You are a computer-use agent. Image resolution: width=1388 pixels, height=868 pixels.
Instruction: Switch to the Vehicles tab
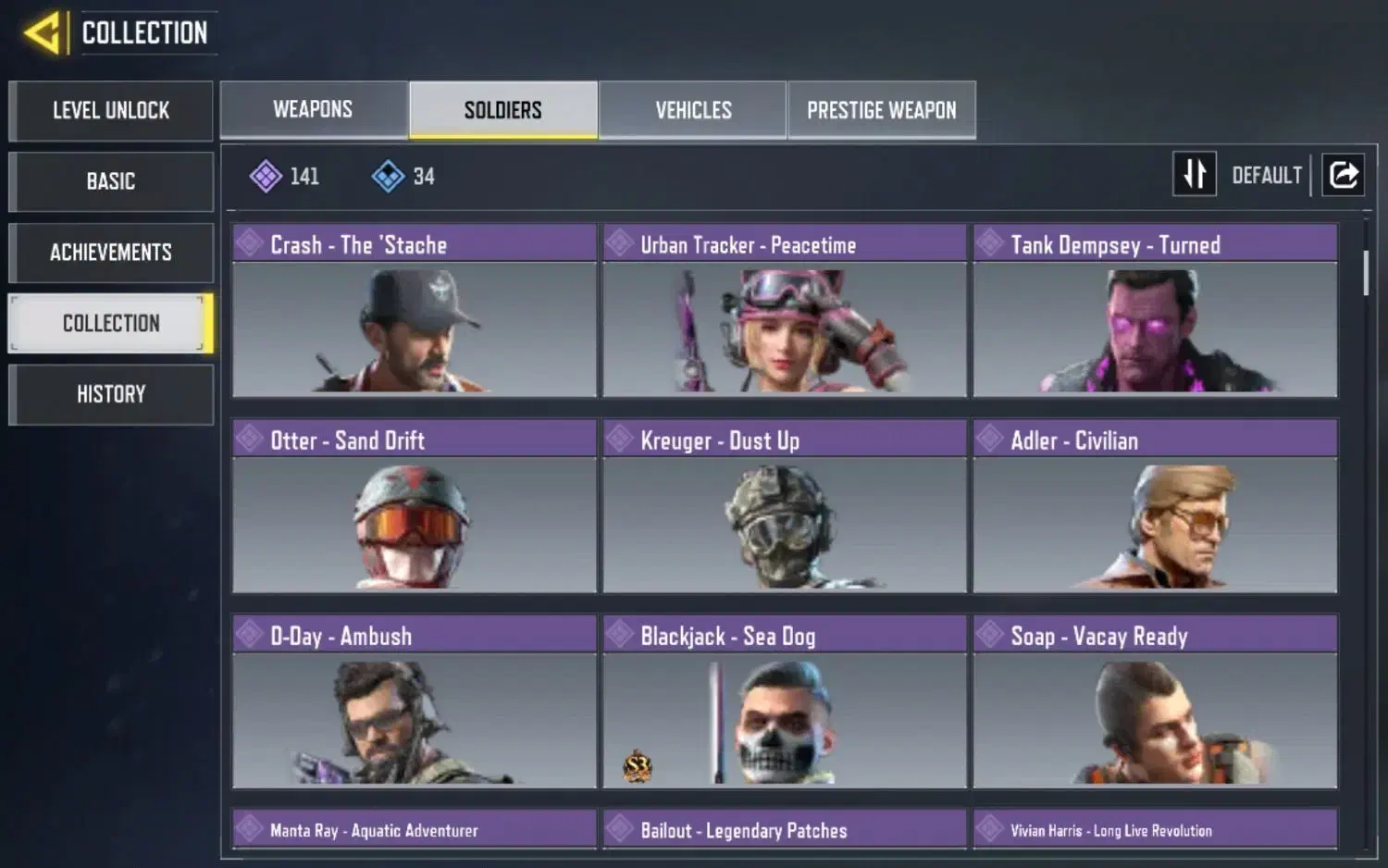693,110
